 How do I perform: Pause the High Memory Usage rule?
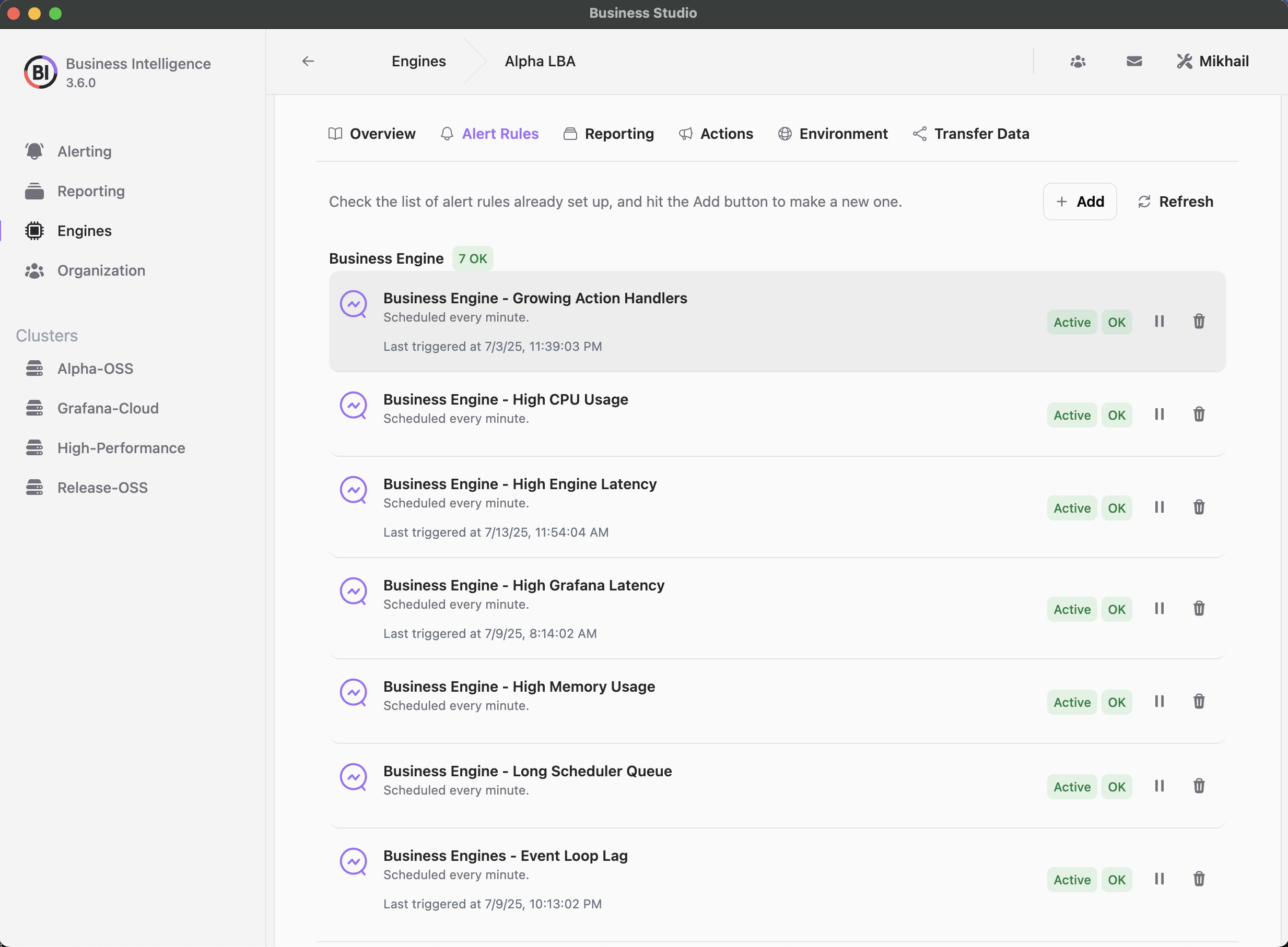point(1160,702)
